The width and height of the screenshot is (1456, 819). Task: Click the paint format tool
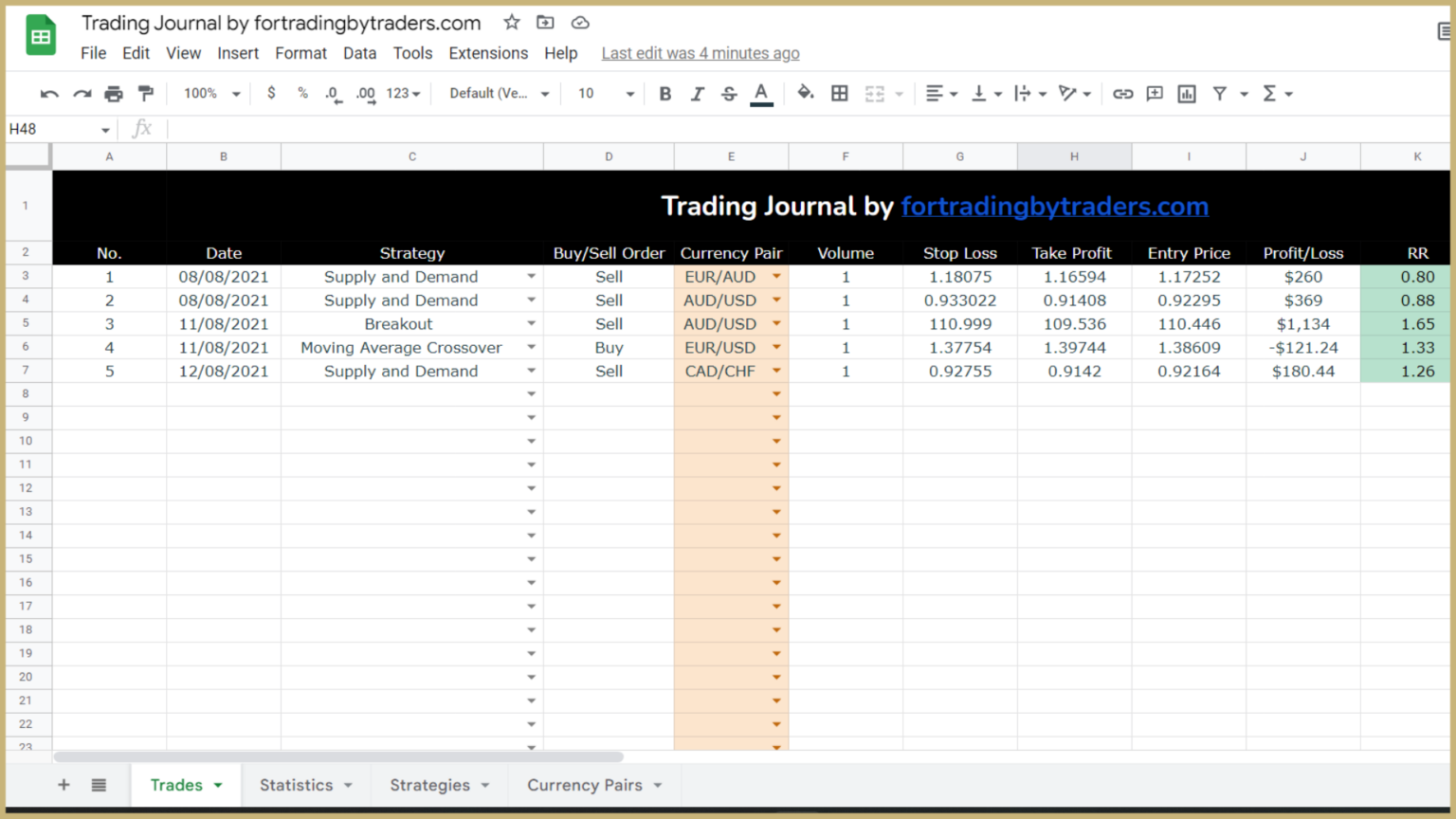(145, 93)
